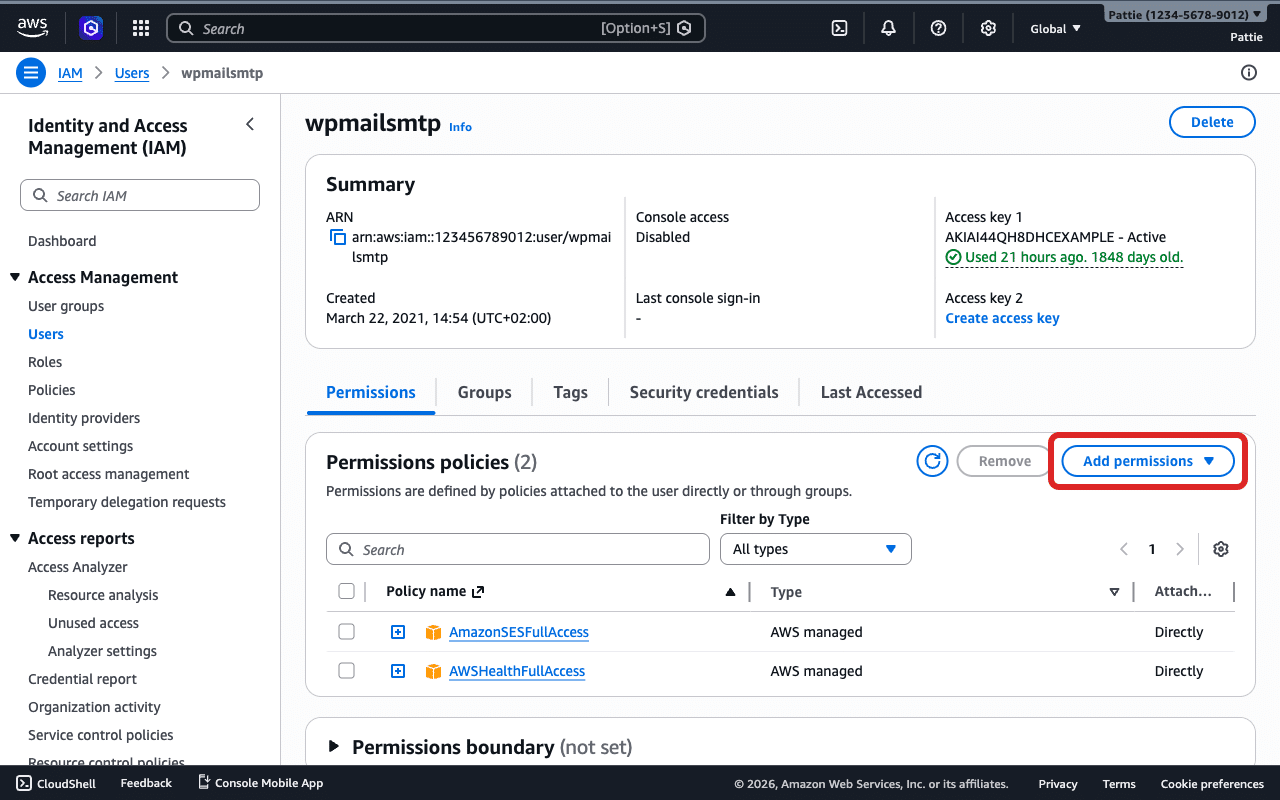Open the Global region selector
Screen dimensions: 1280x800
click(1056, 28)
